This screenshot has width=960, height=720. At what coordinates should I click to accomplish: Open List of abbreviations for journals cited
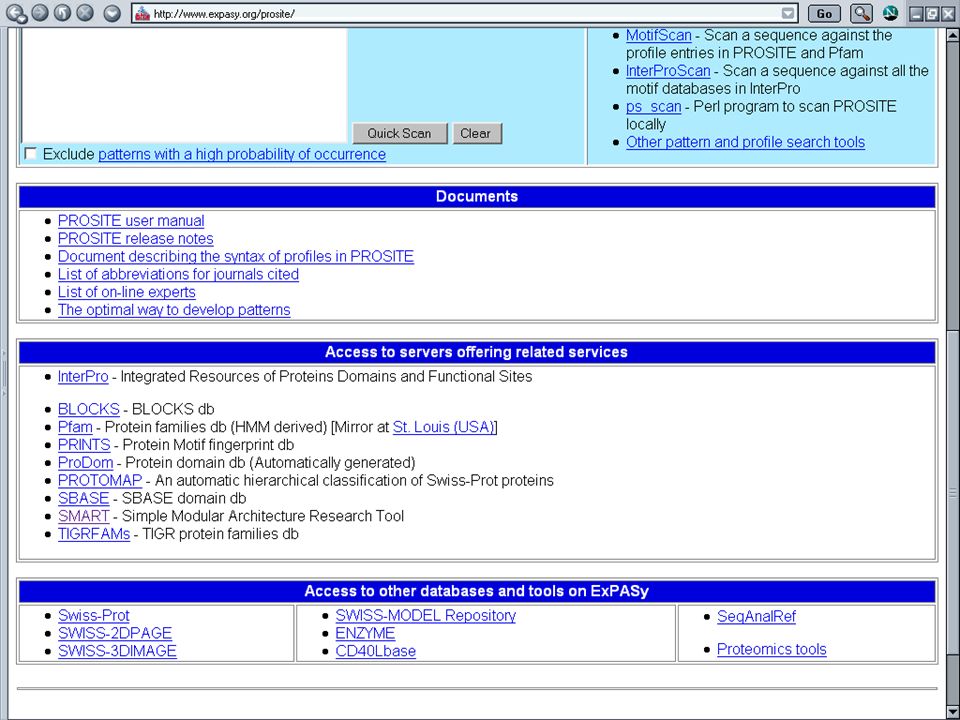(178, 274)
